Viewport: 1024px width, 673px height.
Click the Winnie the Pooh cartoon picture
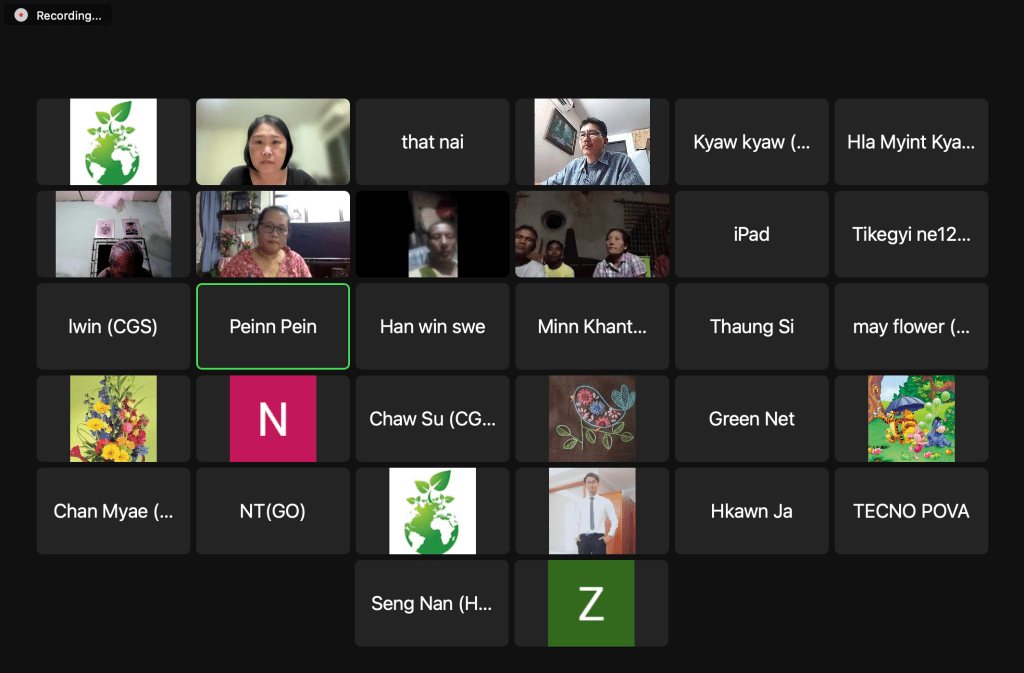tap(911, 418)
